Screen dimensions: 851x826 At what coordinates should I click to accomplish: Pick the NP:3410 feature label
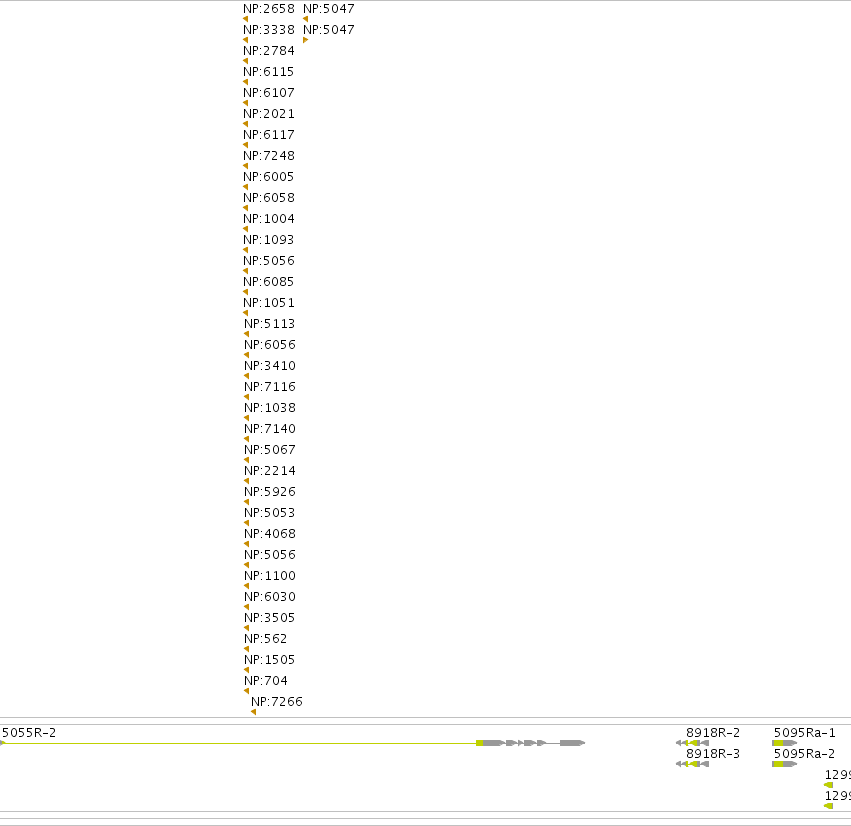pos(270,366)
